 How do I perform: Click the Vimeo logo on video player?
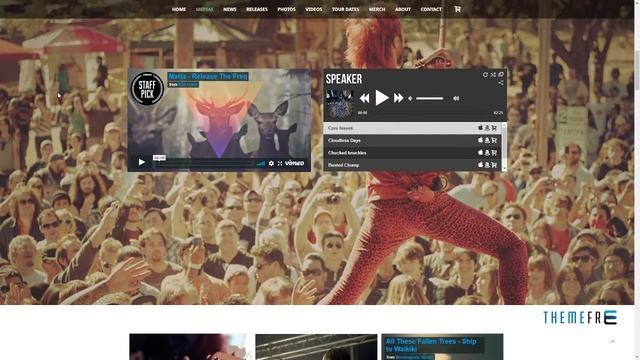[x=294, y=163]
